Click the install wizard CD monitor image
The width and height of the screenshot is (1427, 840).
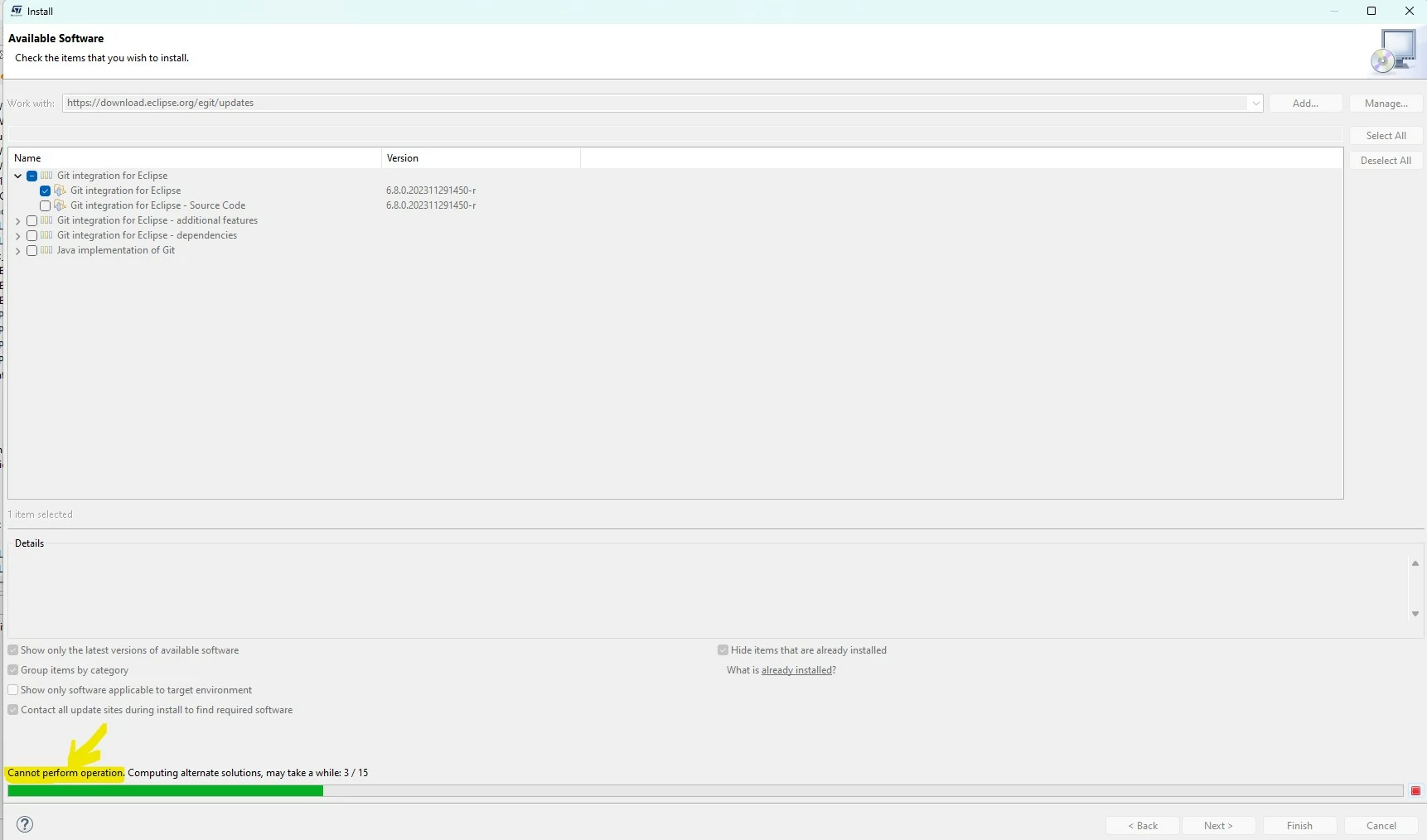pos(1394,51)
